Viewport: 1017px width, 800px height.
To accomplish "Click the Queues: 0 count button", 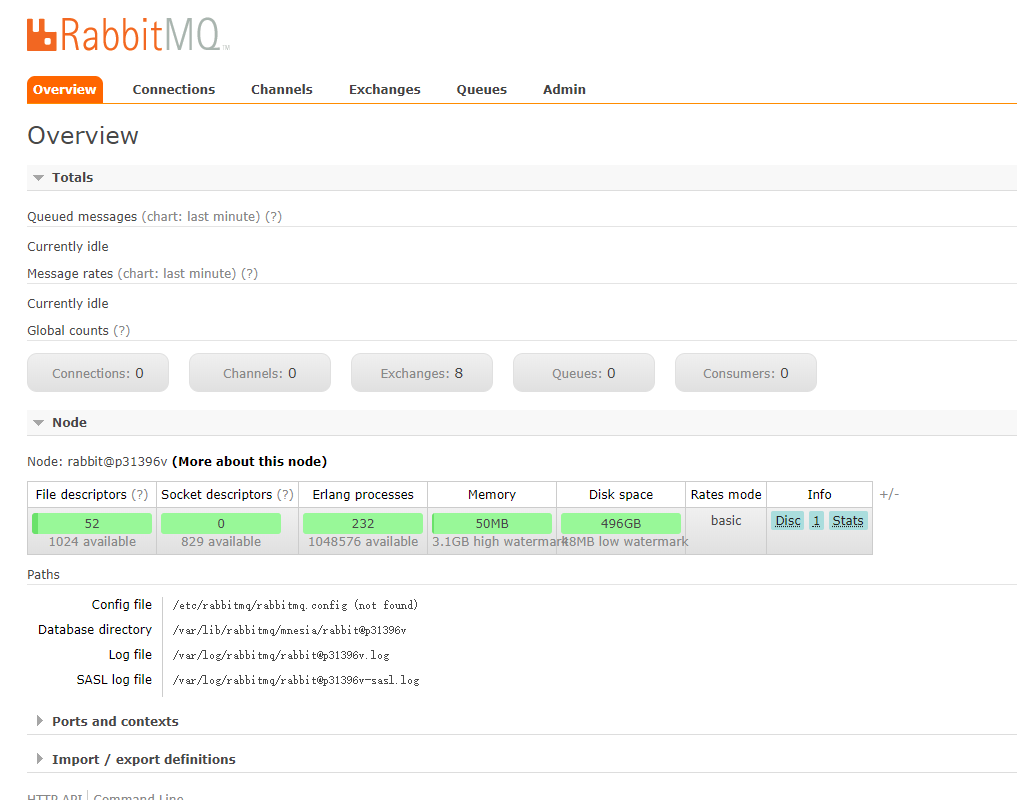I will 584,373.
